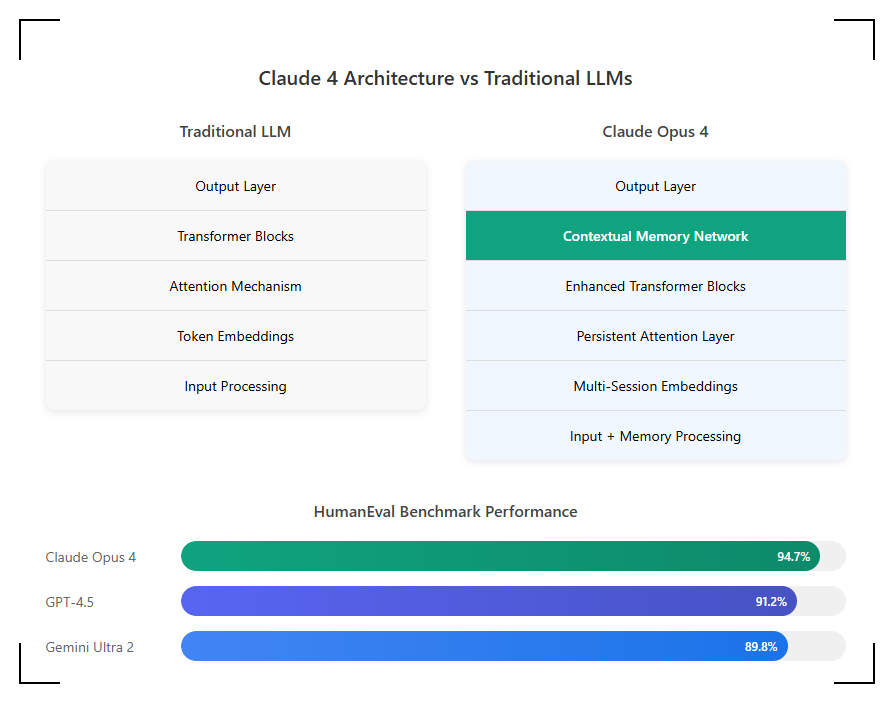This screenshot has height=703, width=894.
Task: Click the Multi-Session Embeddings row
Action: point(656,386)
